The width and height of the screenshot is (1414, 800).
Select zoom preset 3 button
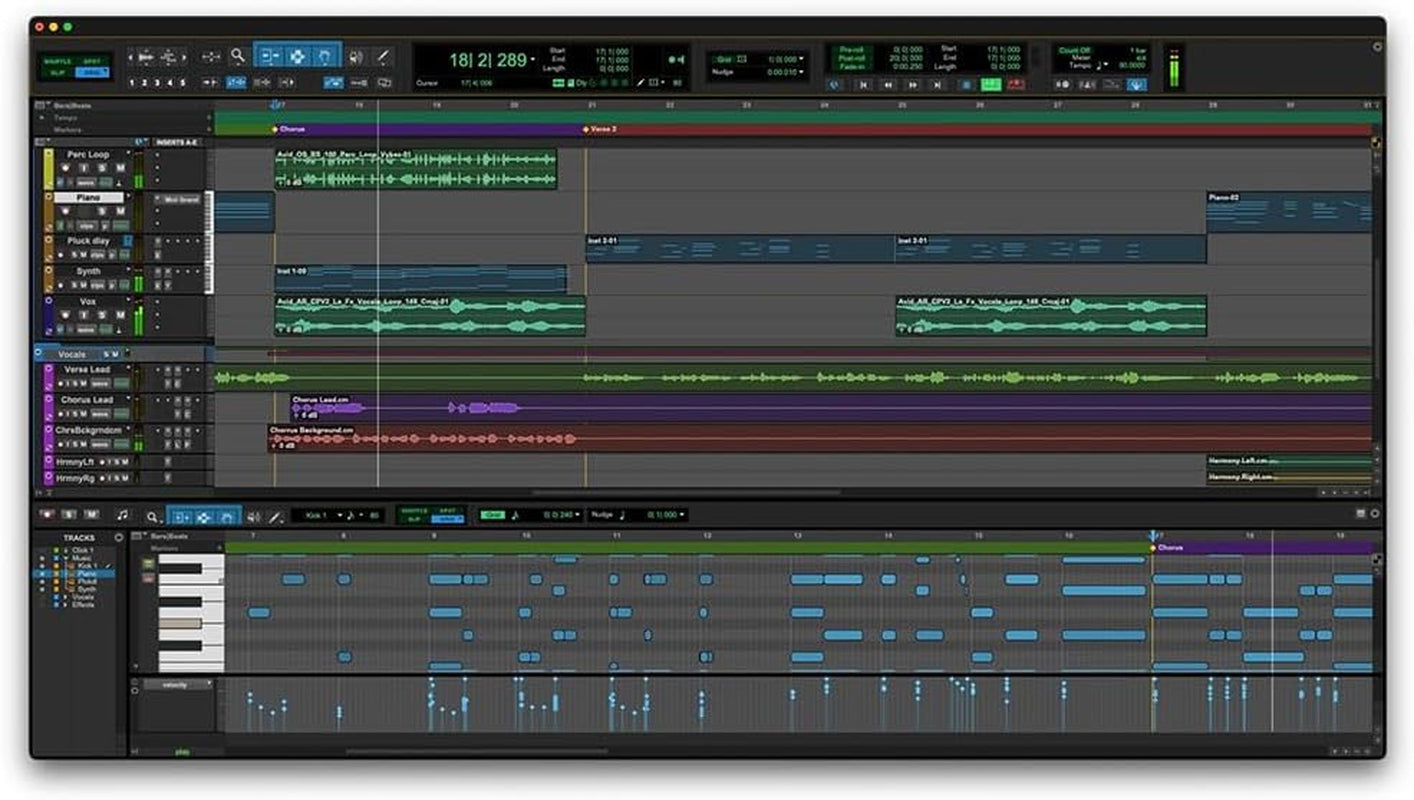click(x=157, y=82)
